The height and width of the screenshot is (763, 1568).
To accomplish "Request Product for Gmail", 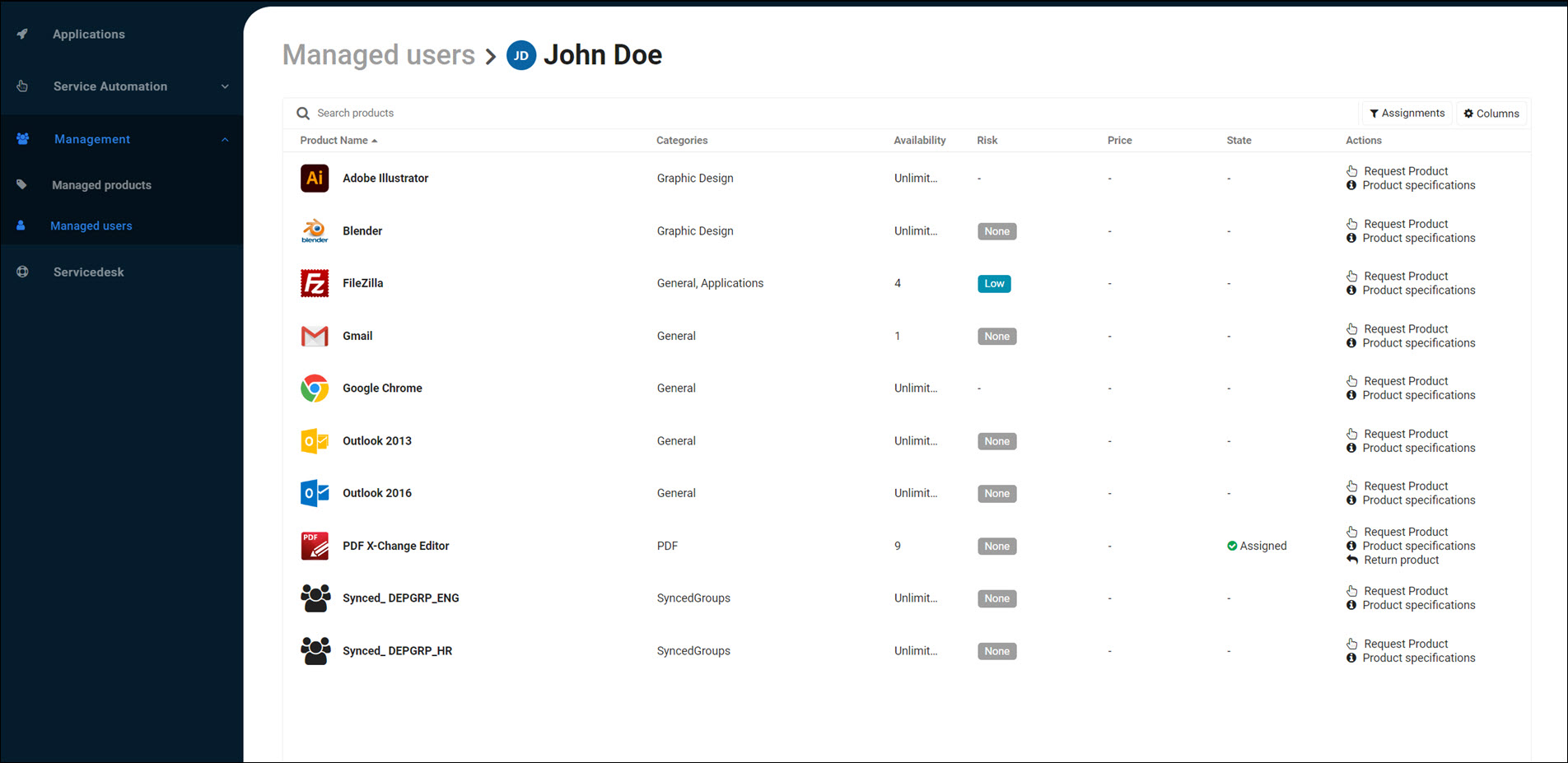I will tap(1406, 328).
